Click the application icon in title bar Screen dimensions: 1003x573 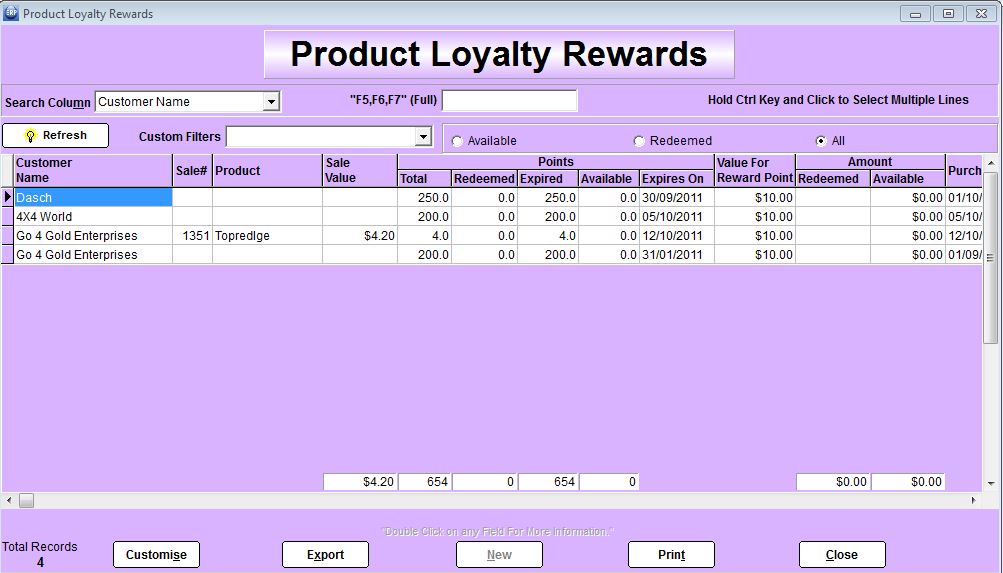coord(11,13)
